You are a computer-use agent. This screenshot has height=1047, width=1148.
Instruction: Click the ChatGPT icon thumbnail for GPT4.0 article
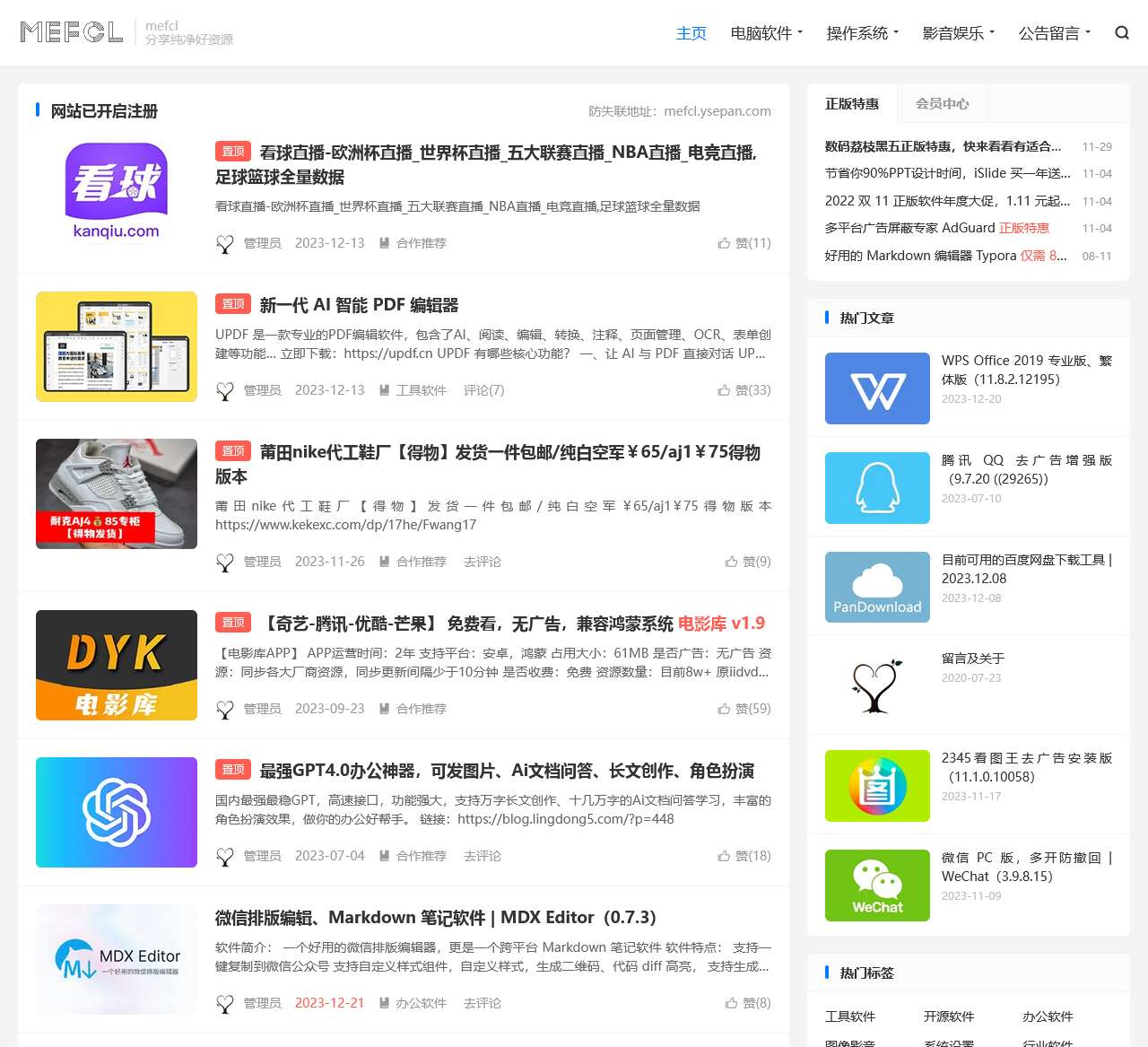click(x=116, y=812)
